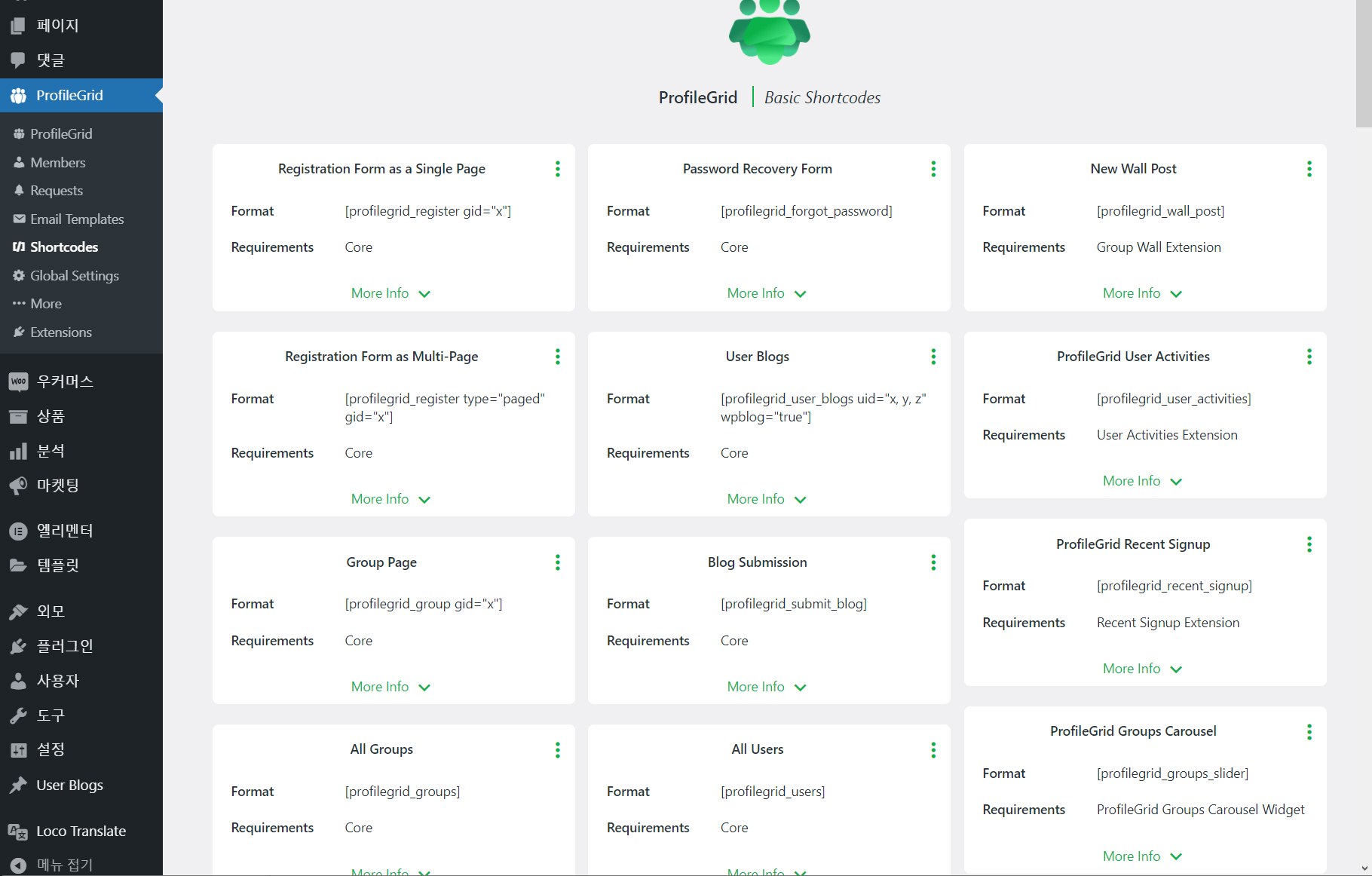Open options menu for Registration Form as a Single Page card
Image resolution: width=1372 pixels, height=876 pixels.
(x=558, y=169)
